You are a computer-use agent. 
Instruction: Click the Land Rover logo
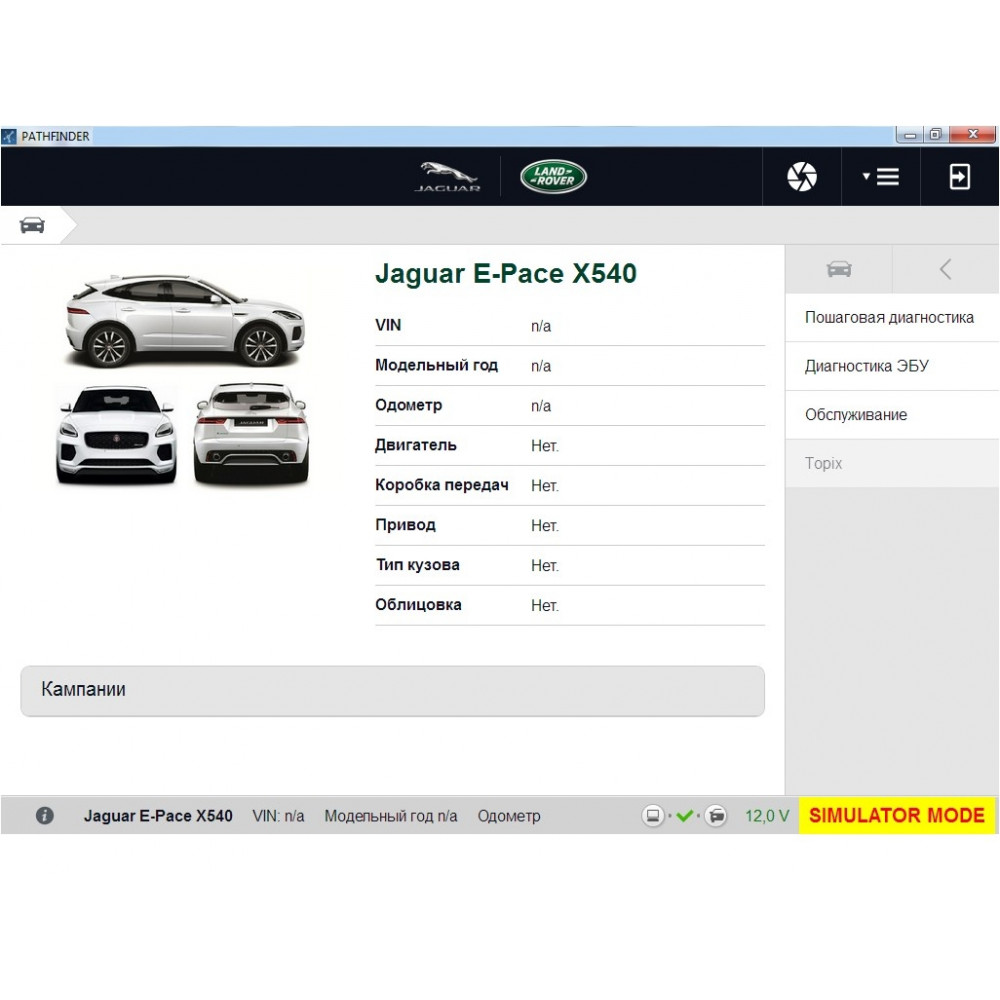coord(553,177)
